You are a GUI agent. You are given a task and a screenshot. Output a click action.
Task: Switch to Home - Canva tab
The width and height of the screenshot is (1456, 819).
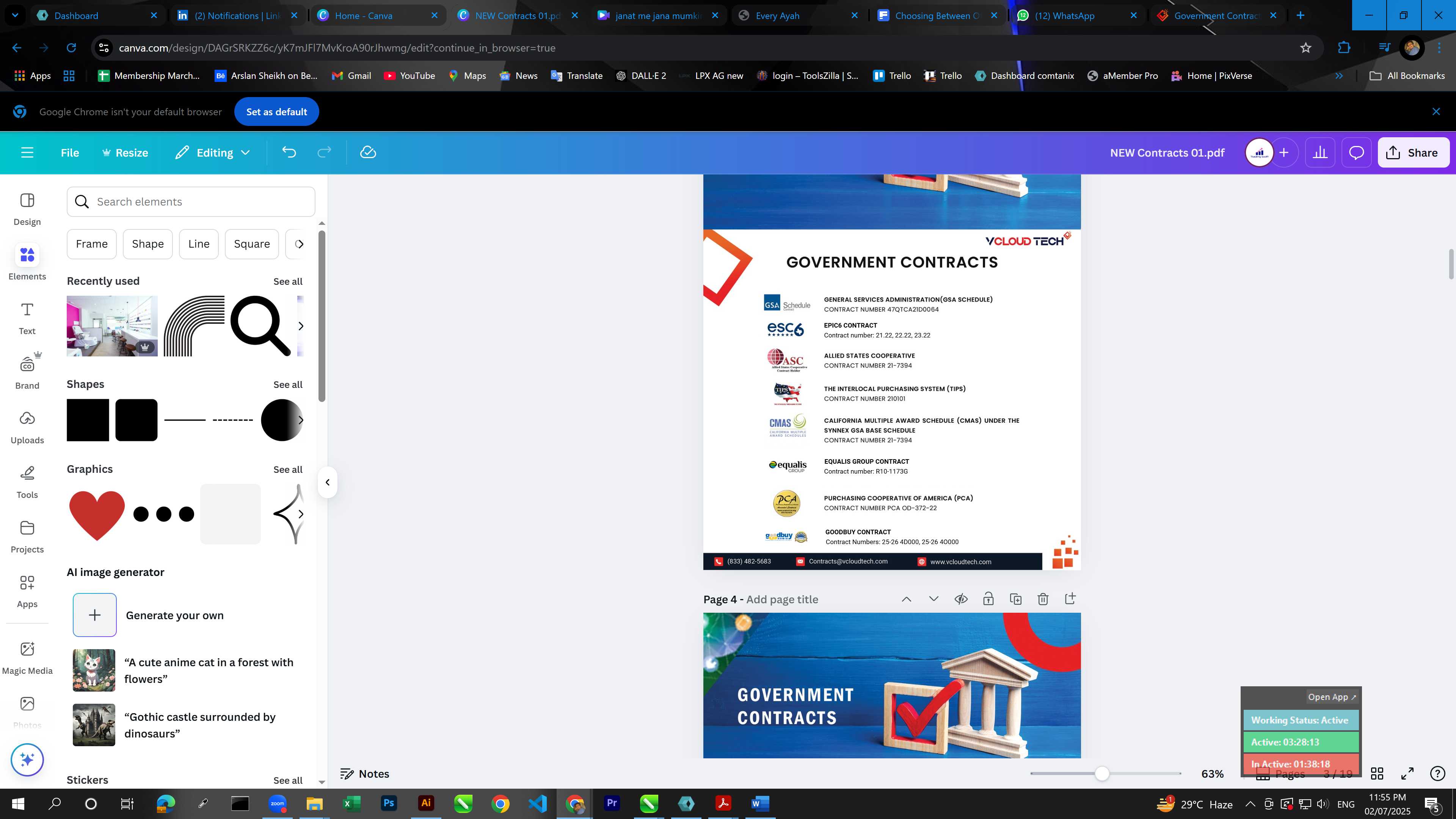pyautogui.click(x=378, y=15)
